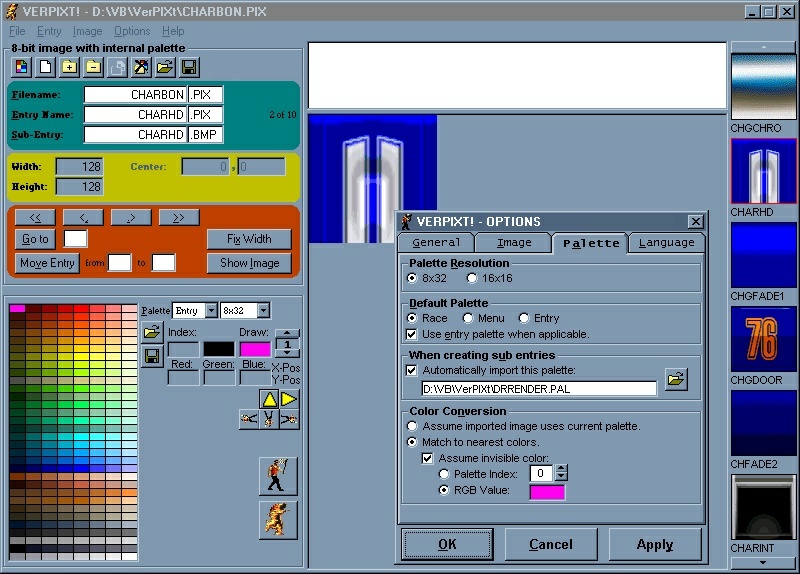Click the yellow up triangle icon

coord(269,399)
